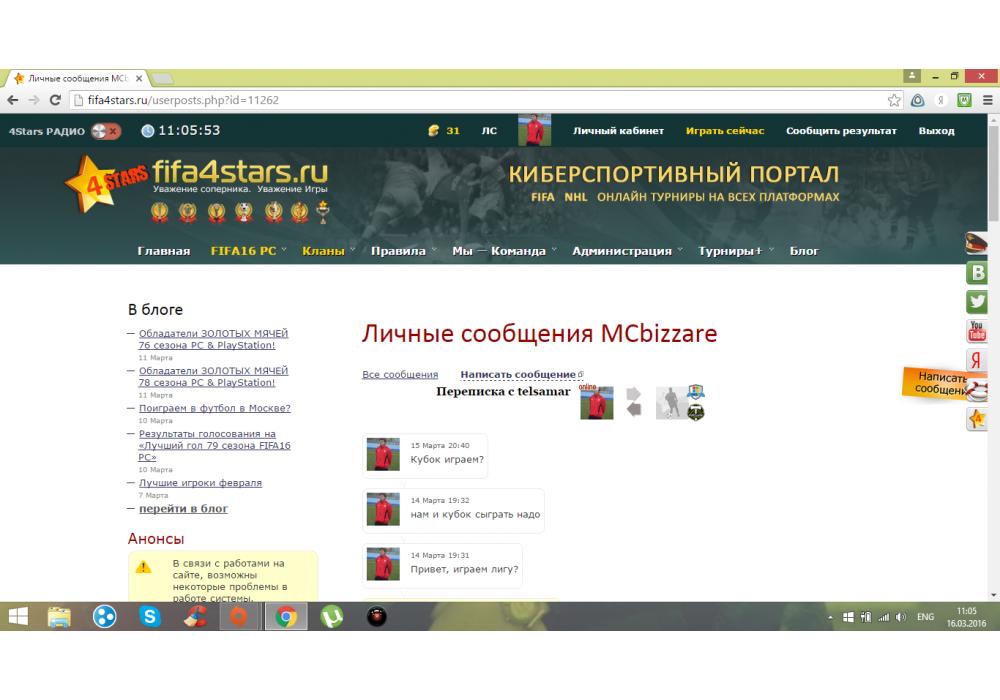
Task: Click Играть сейчас
Action: click(x=724, y=131)
